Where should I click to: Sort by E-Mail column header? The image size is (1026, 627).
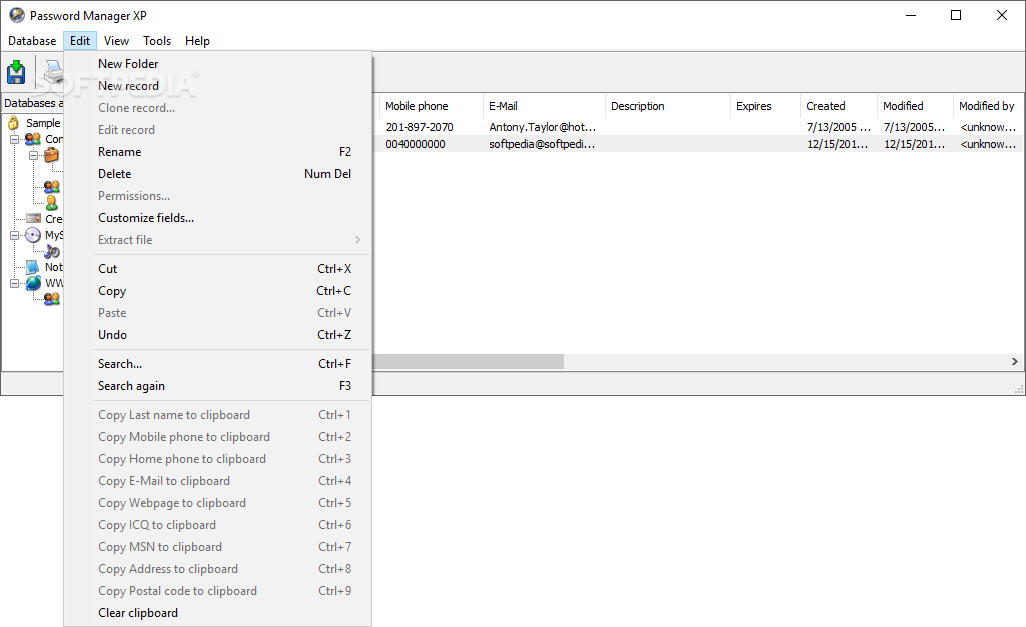pyautogui.click(x=544, y=106)
